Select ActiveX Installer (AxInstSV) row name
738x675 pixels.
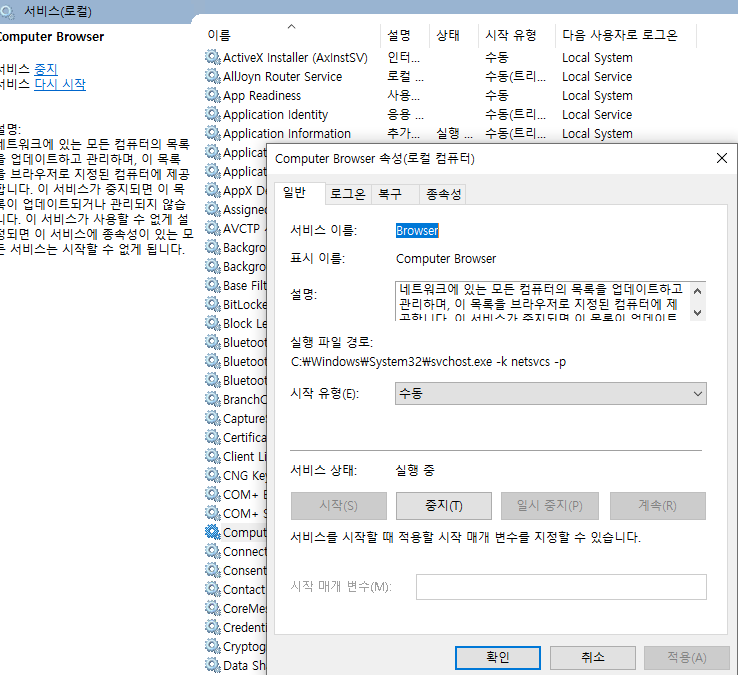295,57
